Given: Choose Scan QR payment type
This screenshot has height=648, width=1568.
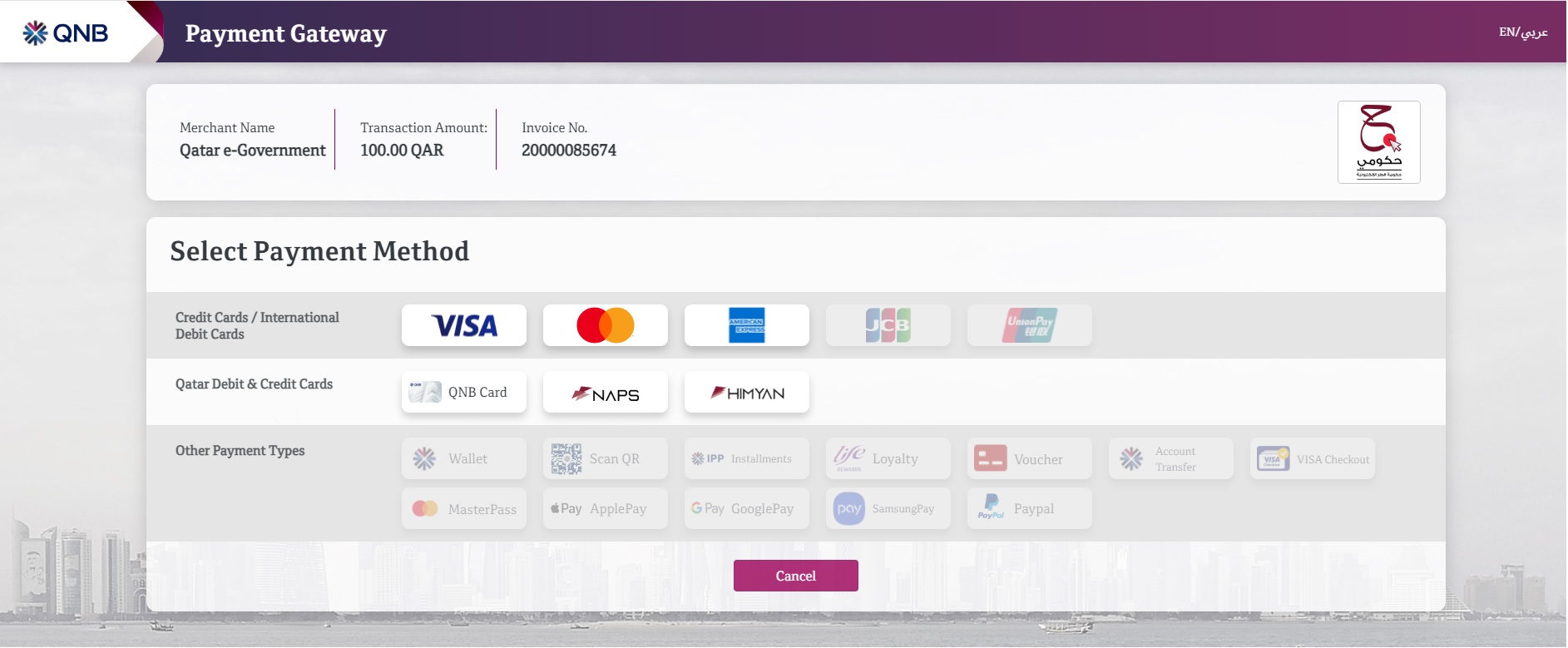Looking at the screenshot, I should [605, 458].
